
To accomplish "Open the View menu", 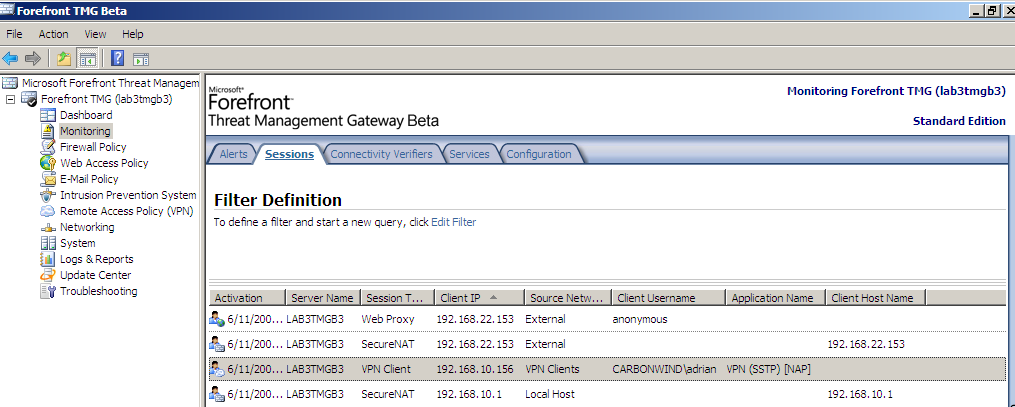I will click(x=95, y=34).
